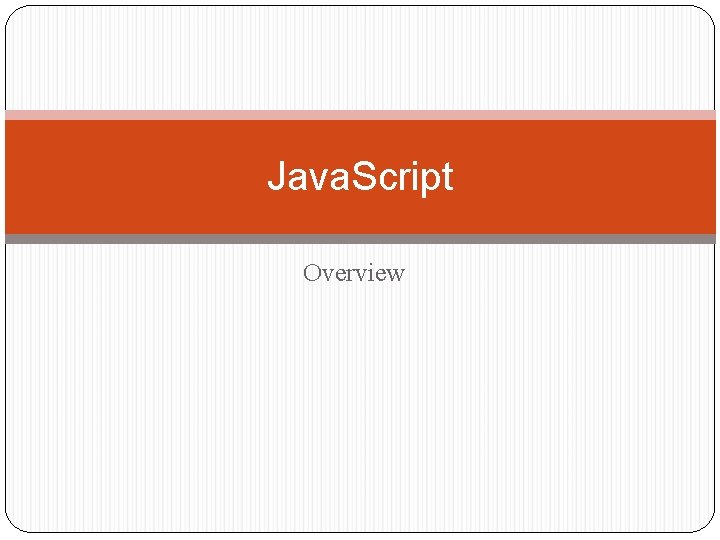Click striped background right of Overview
The width and height of the screenshot is (720, 540).
(x=560, y=273)
